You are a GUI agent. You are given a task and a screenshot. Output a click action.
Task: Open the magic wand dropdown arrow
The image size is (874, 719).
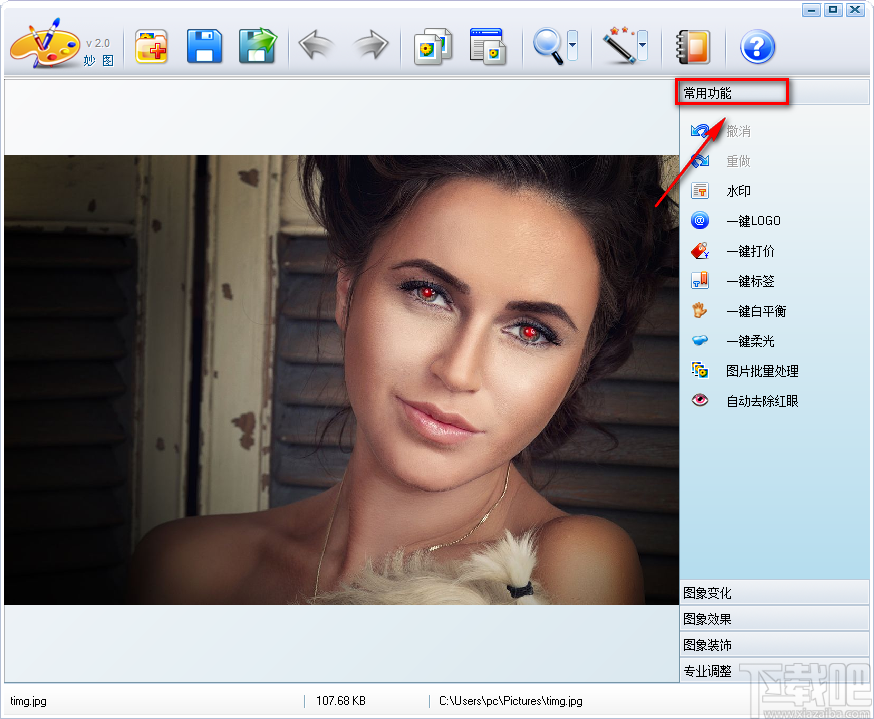pos(643,46)
